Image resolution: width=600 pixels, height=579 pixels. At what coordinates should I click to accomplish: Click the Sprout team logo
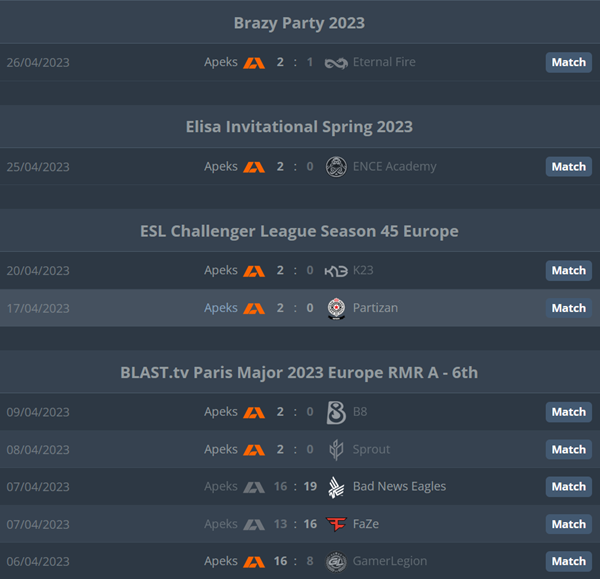[336, 450]
